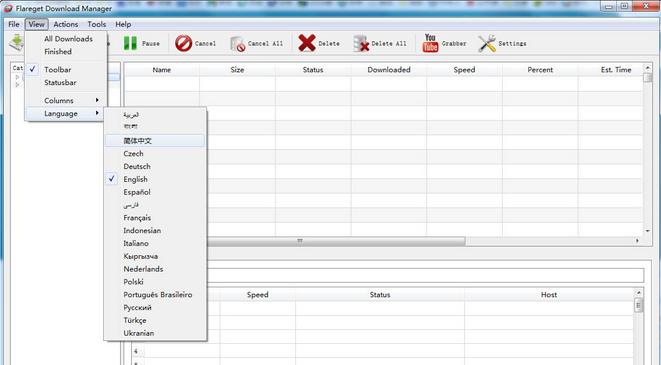Open the Help menu
Viewport: 661px width, 365px height.
pos(123,24)
